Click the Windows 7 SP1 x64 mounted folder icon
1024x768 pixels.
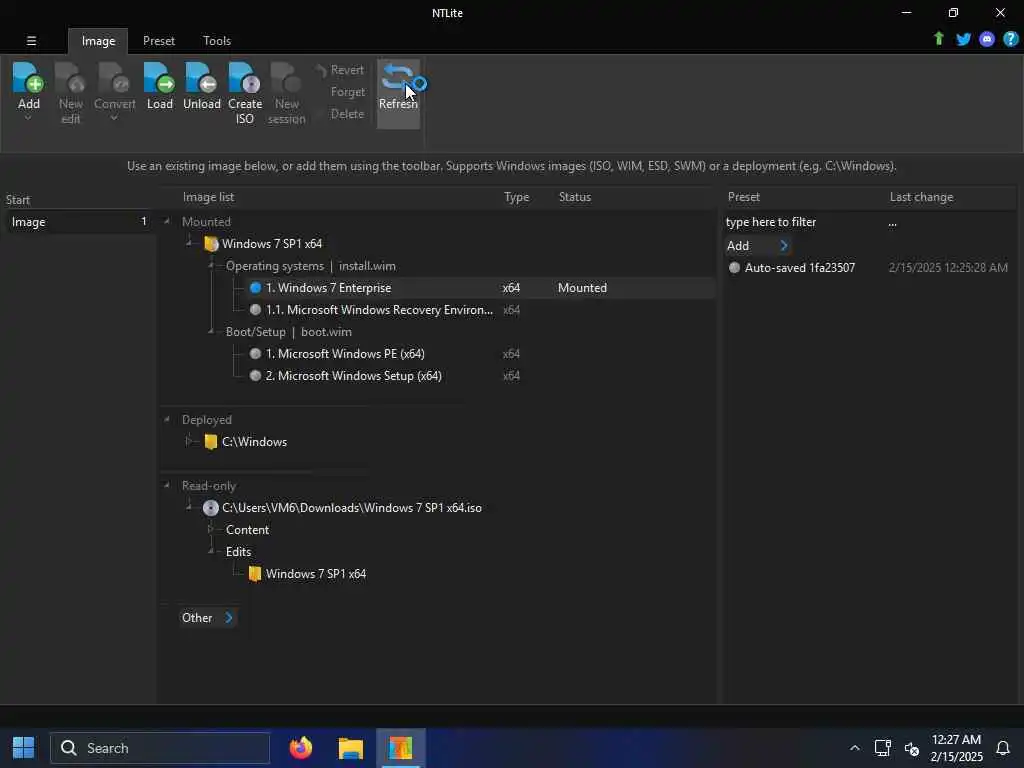click(x=211, y=244)
